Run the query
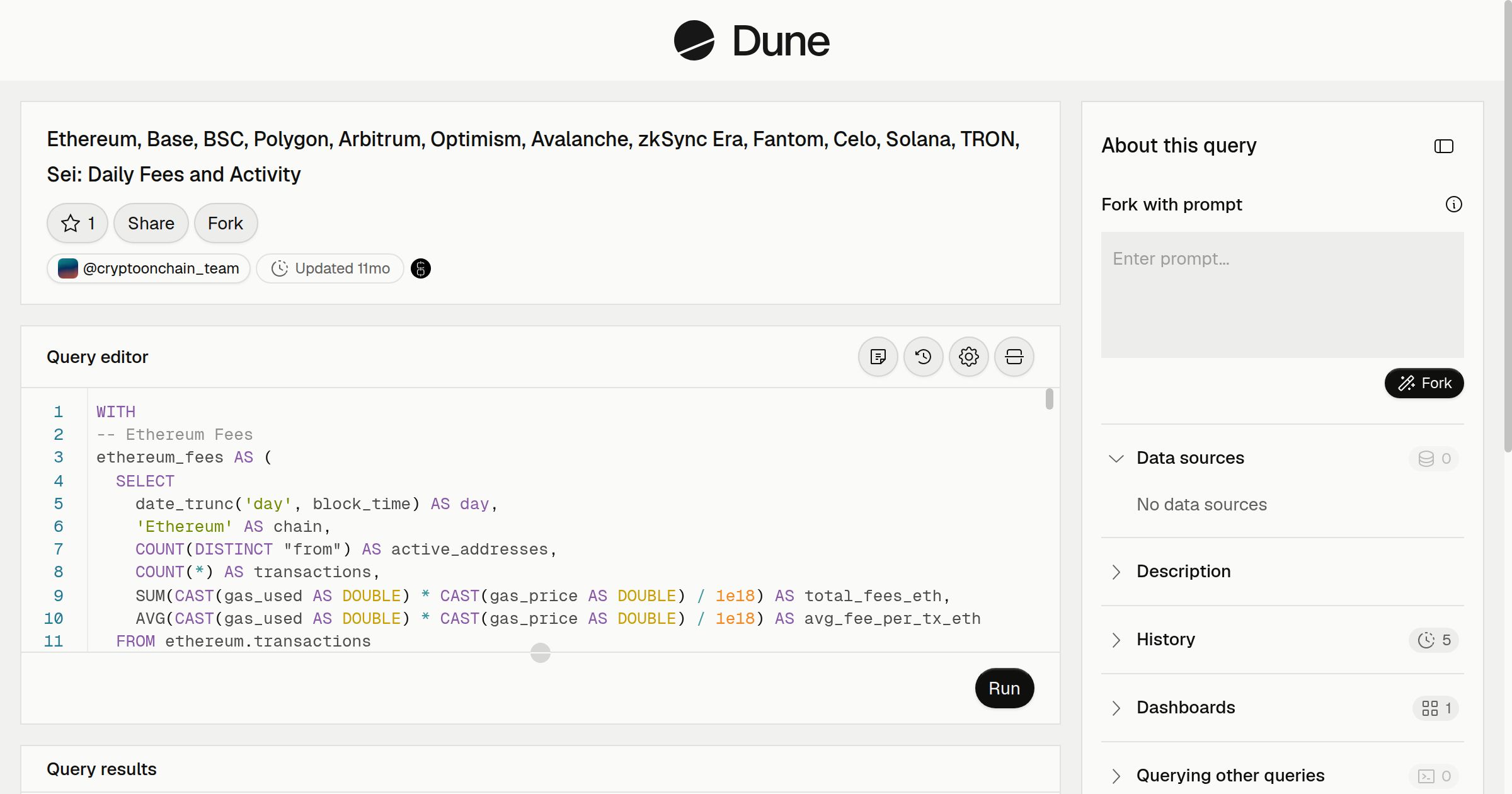Image resolution: width=1512 pixels, height=794 pixels. coord(1004,688)
